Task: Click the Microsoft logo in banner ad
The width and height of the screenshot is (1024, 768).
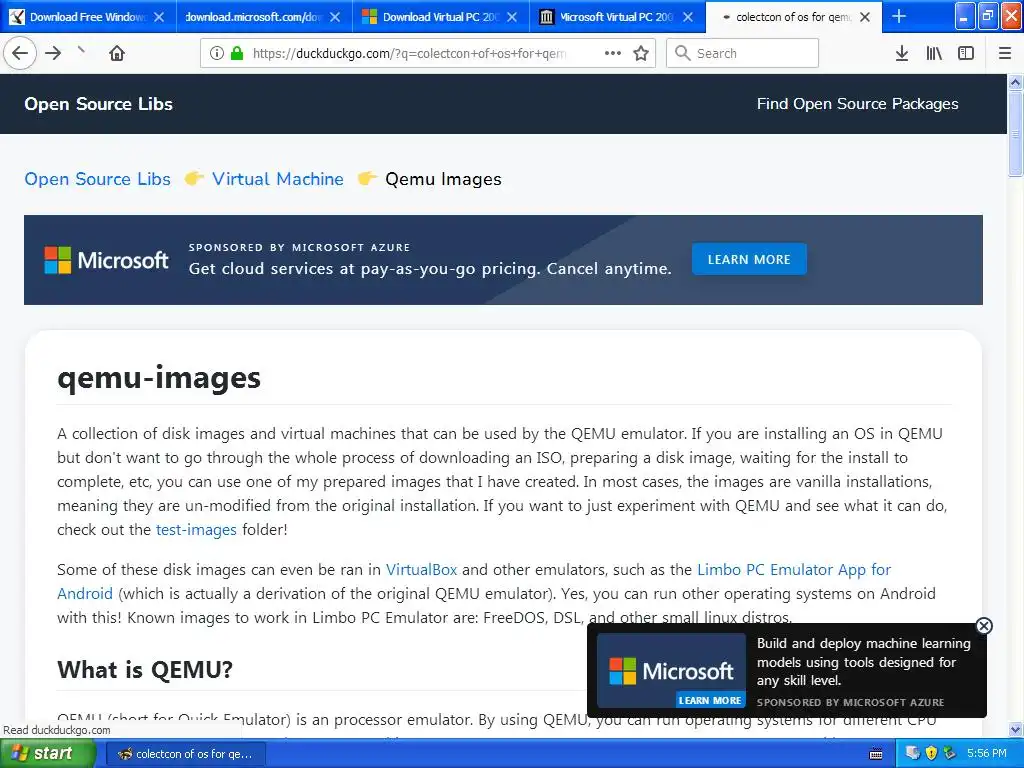Action: [x=106, y=260]
